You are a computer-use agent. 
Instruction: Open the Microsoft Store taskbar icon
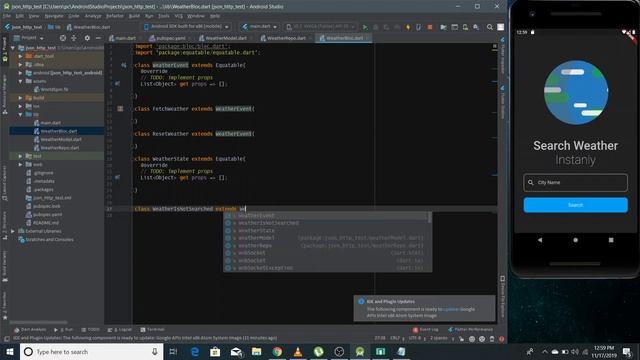[x=215, y=351]
